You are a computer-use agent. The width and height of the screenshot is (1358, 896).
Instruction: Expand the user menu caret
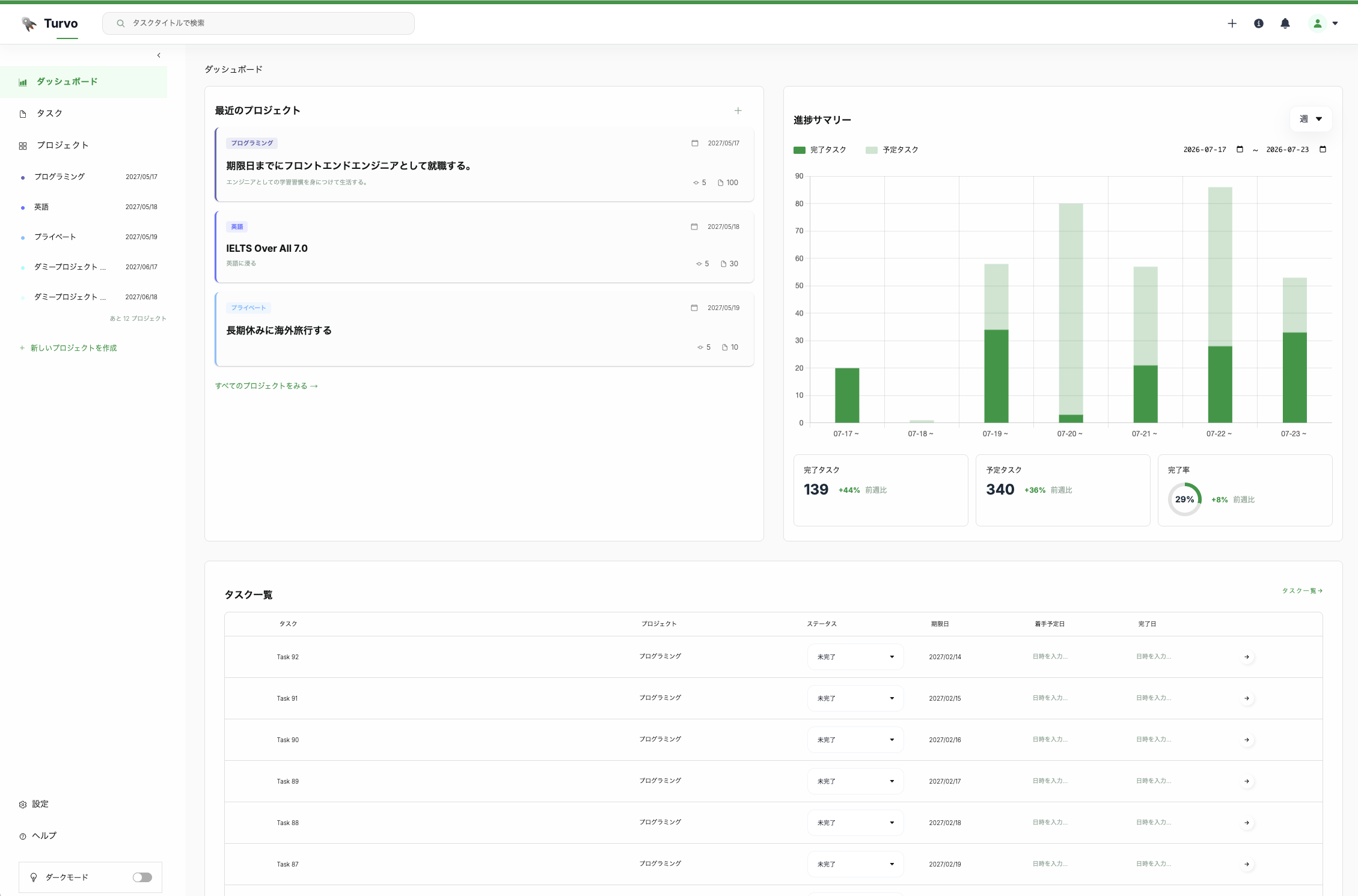point(1335,23)
